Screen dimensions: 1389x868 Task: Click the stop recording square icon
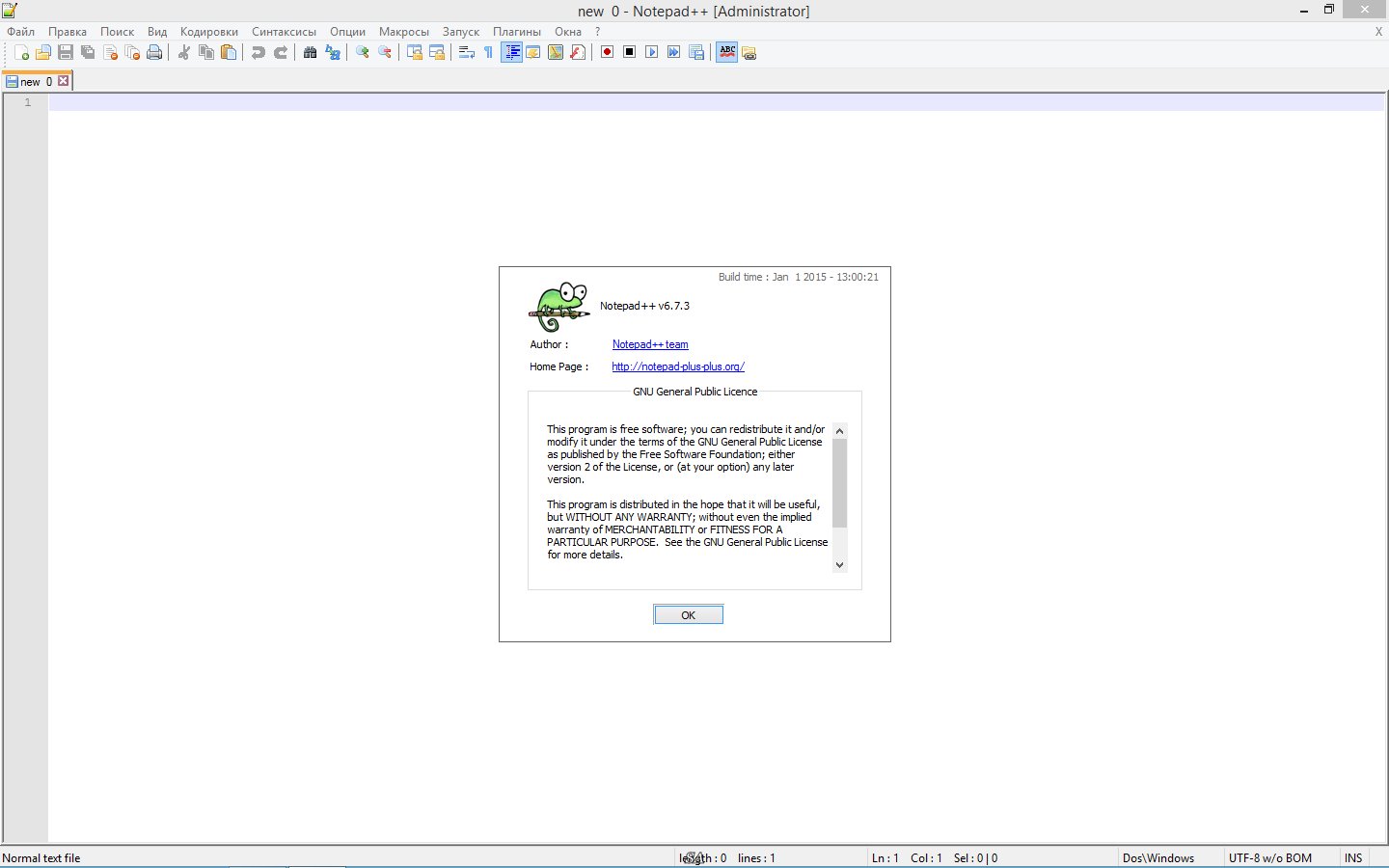[x=630, y=52]
